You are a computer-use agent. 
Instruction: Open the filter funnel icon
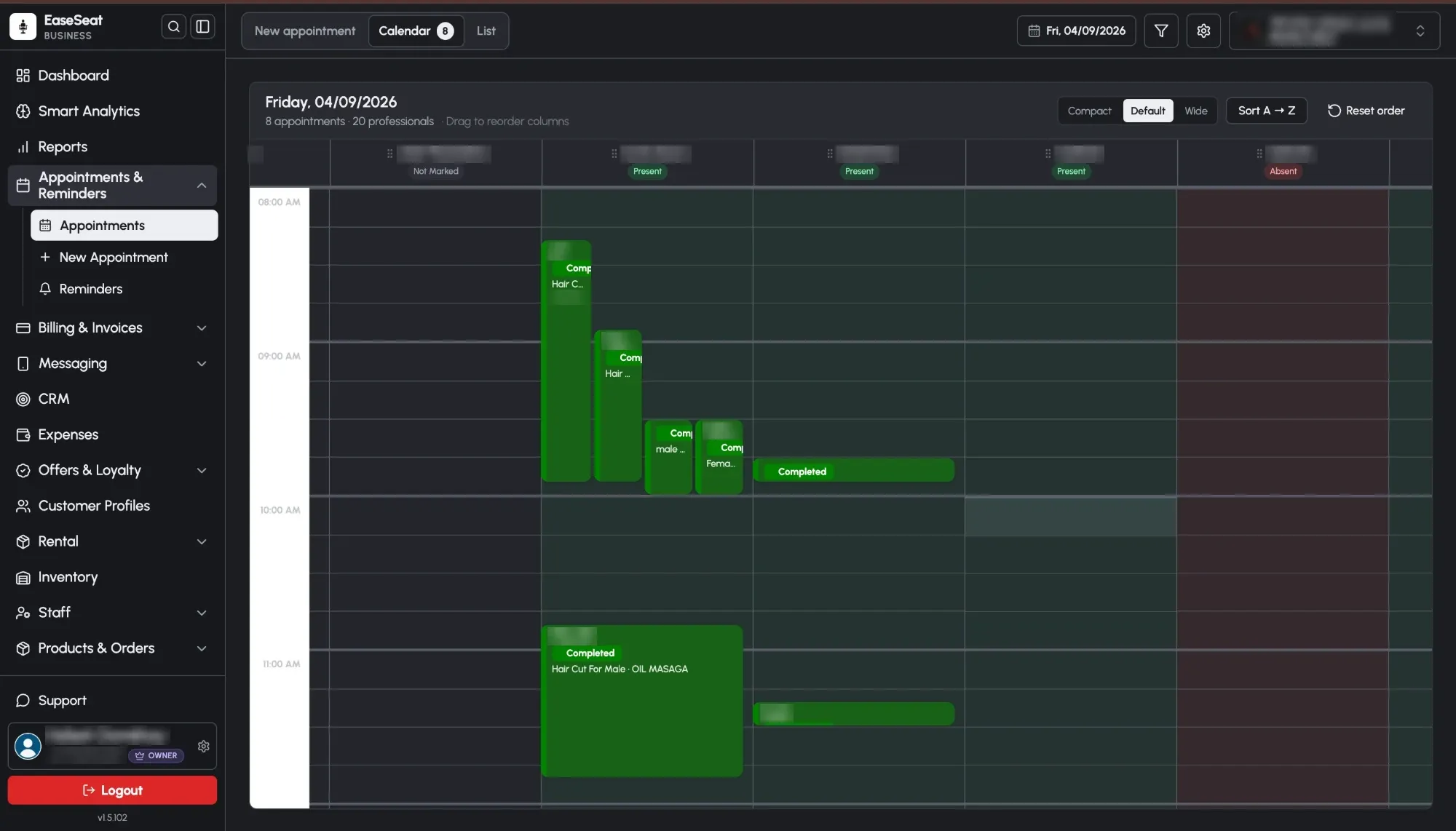click(1161, 31)
